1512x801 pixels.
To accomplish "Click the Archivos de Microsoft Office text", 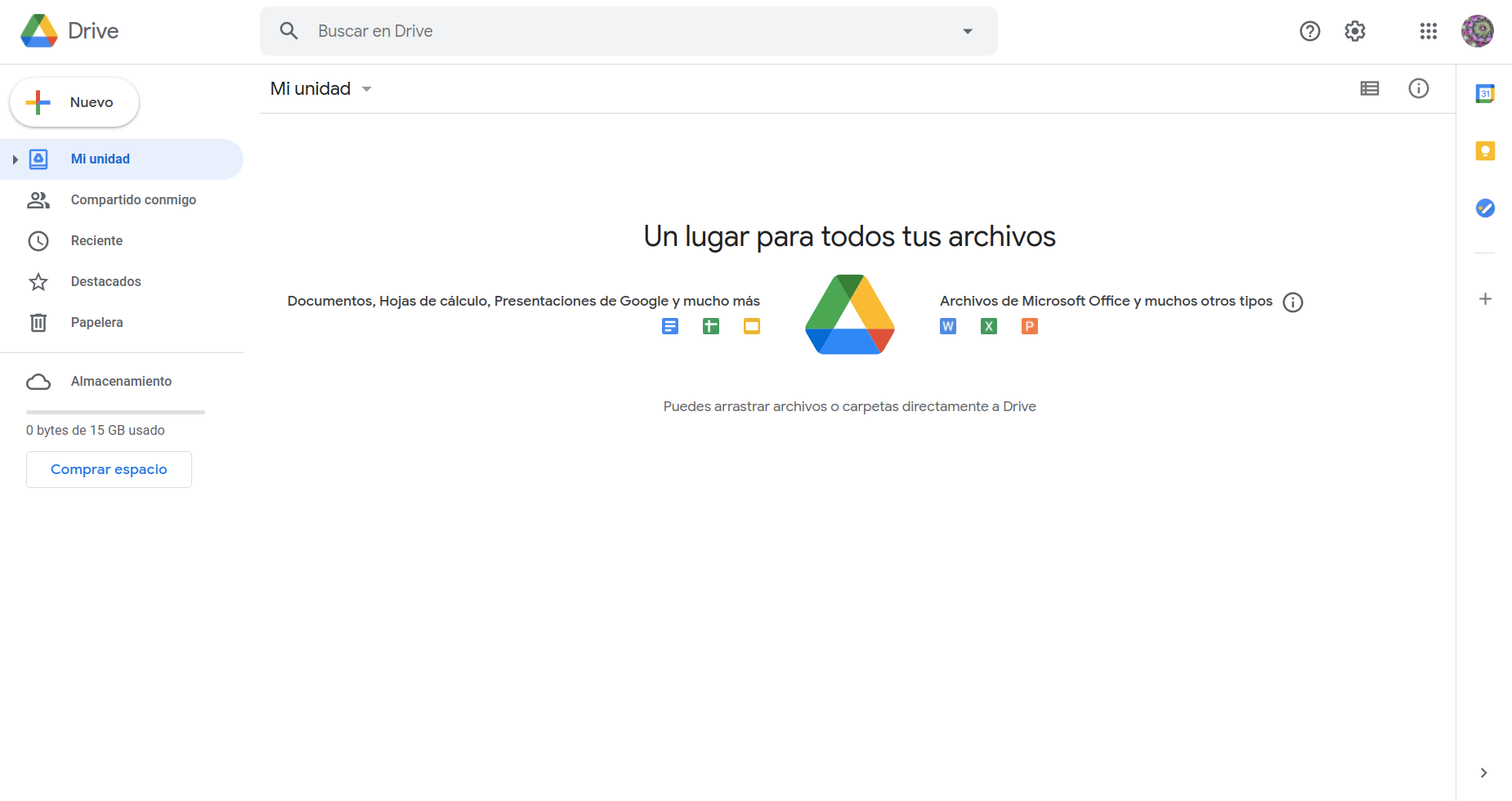I will coord(1106,301).
